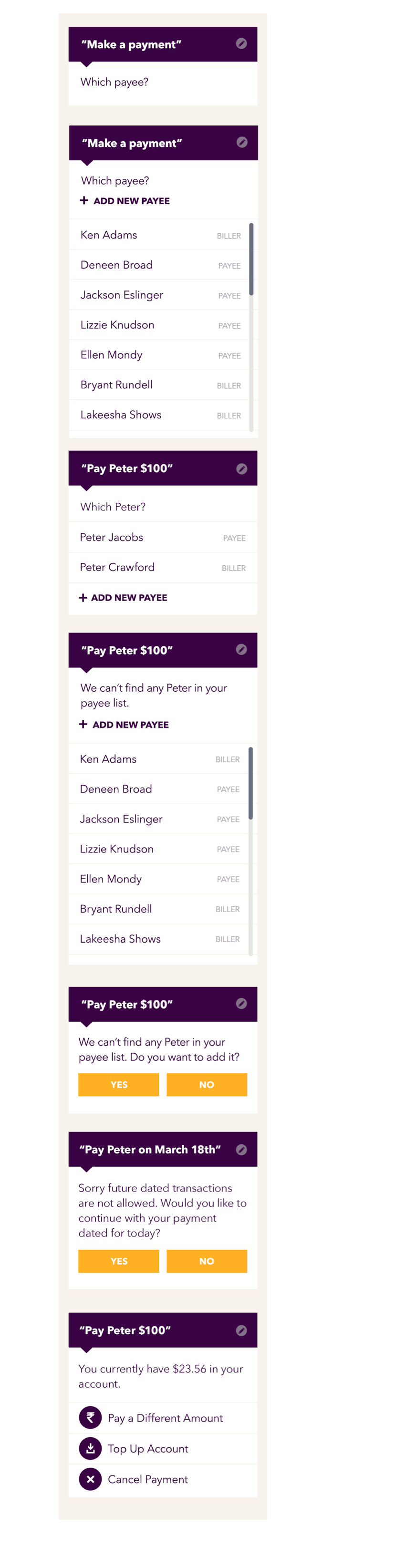Click the Top Up Account icon
Screen dimensions: 394x1568
[90, 1449]
